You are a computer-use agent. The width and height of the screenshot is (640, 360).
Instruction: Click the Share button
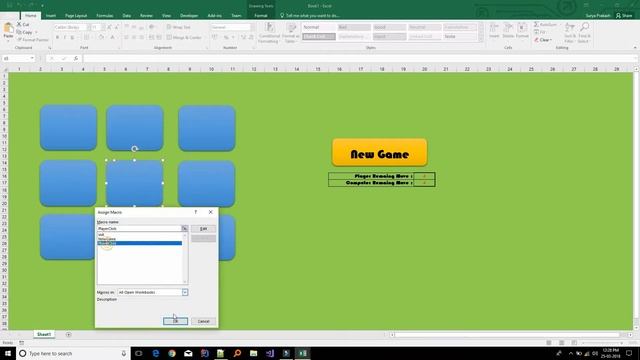[x=624, y=16]
